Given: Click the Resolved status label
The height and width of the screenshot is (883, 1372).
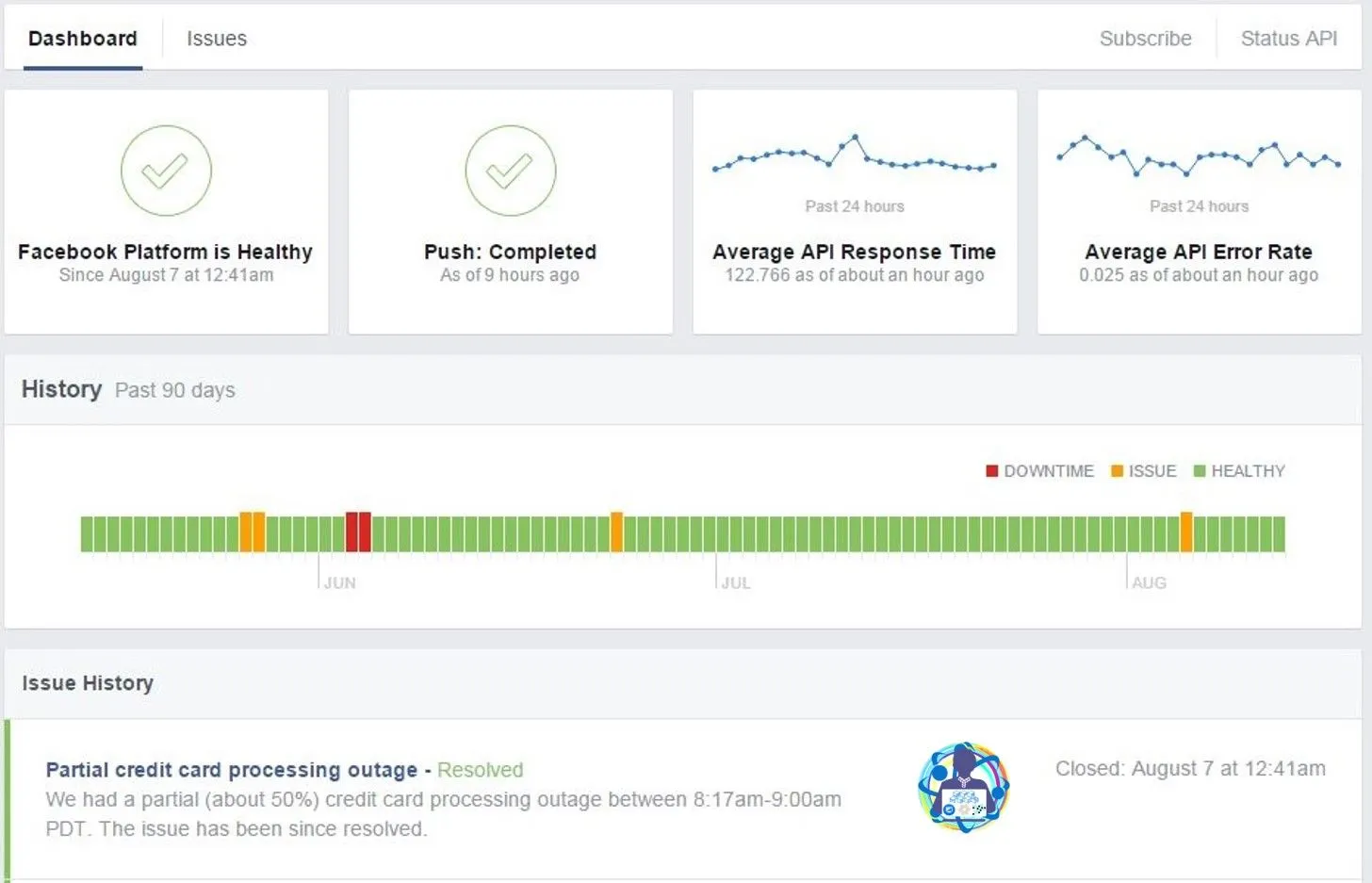Looking at the screenshot, I should tap(480, 770).
